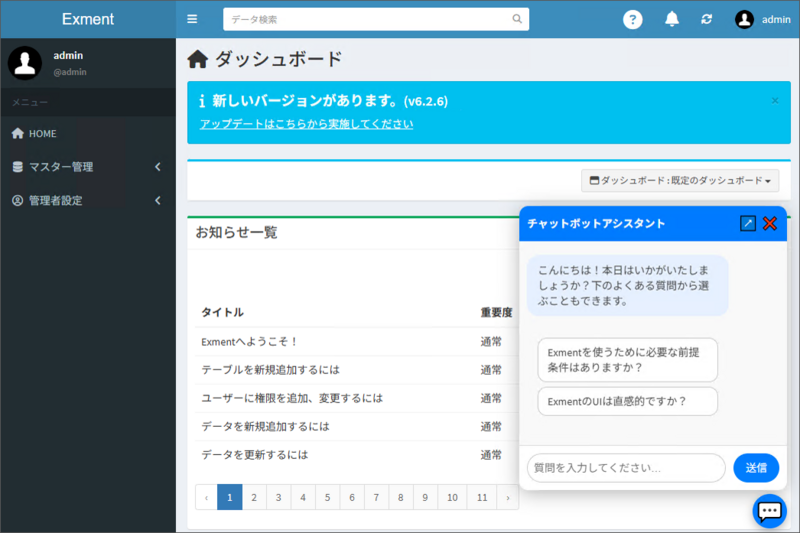Focus the データ検索 search field
The width and height of the screenshot is (800, 533).
pyautogui.click(x=376, y=19)
